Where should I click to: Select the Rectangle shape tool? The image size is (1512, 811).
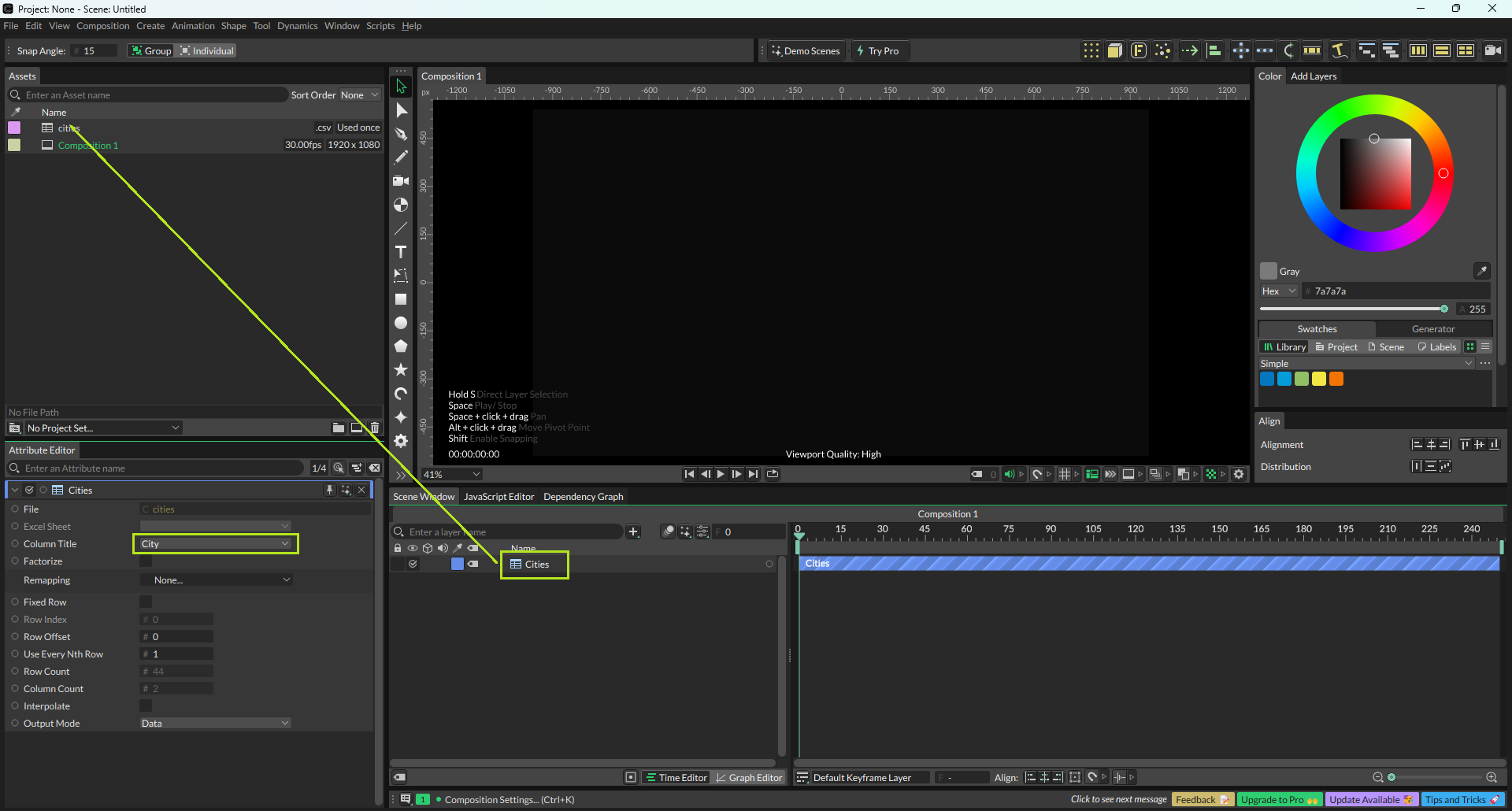(x=401, y=299)
